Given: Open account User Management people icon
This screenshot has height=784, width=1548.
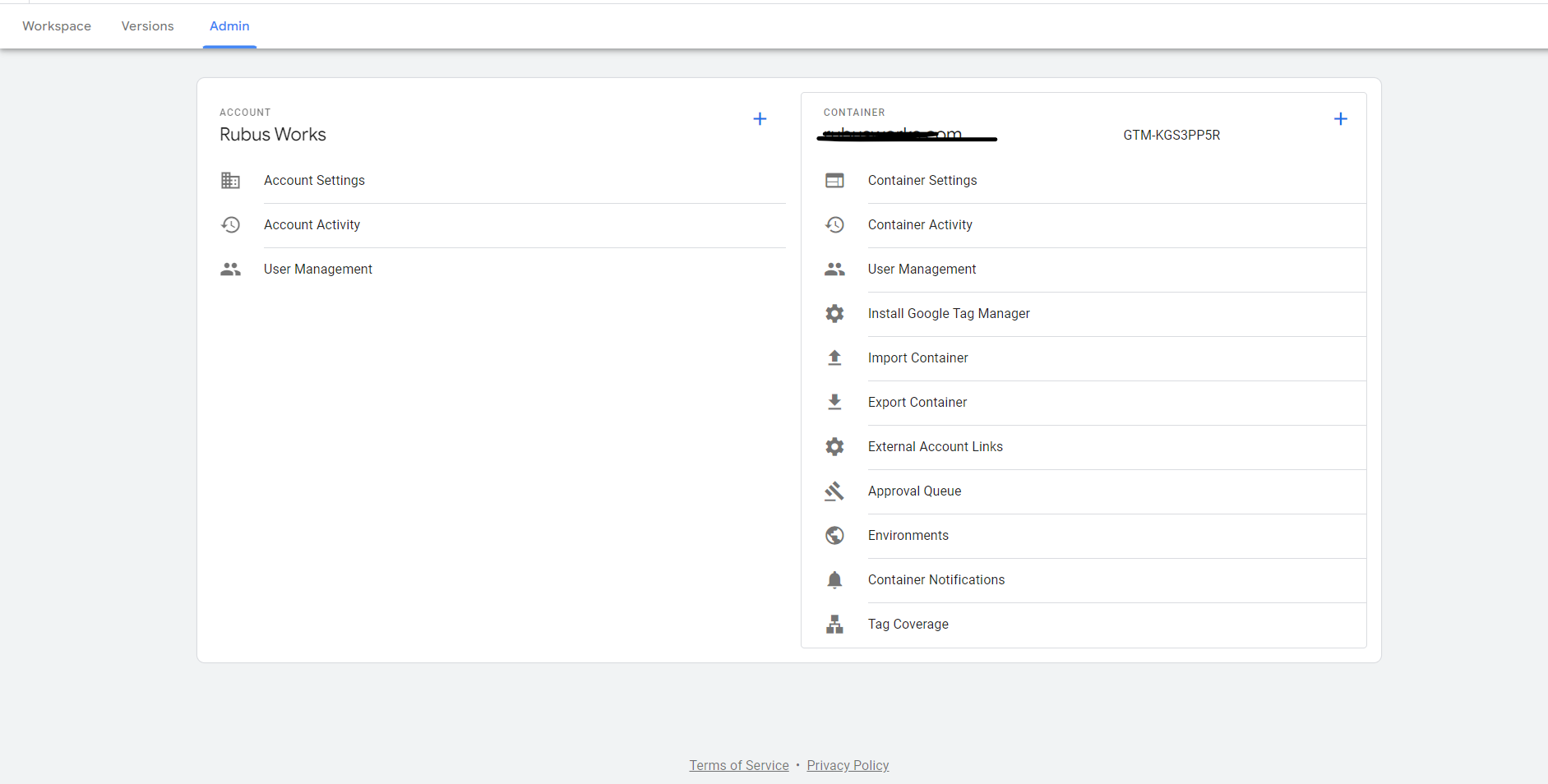Looking at the screenshot, I should tap(231, 269).
